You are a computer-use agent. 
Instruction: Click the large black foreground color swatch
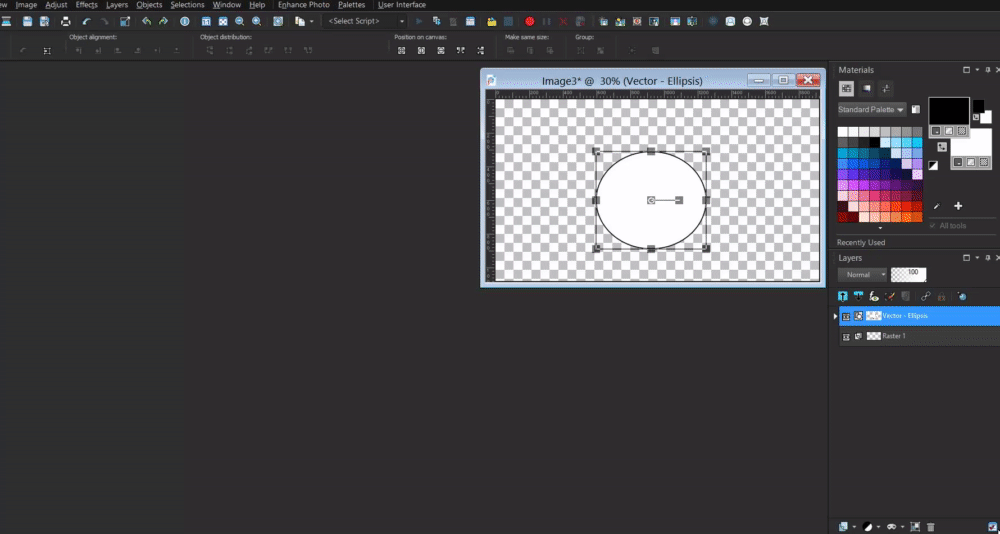[948, 109]
